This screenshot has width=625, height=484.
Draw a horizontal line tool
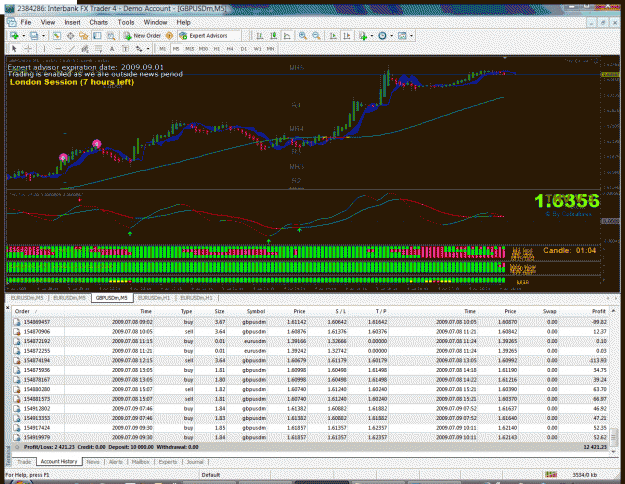(x=58, y=49)
